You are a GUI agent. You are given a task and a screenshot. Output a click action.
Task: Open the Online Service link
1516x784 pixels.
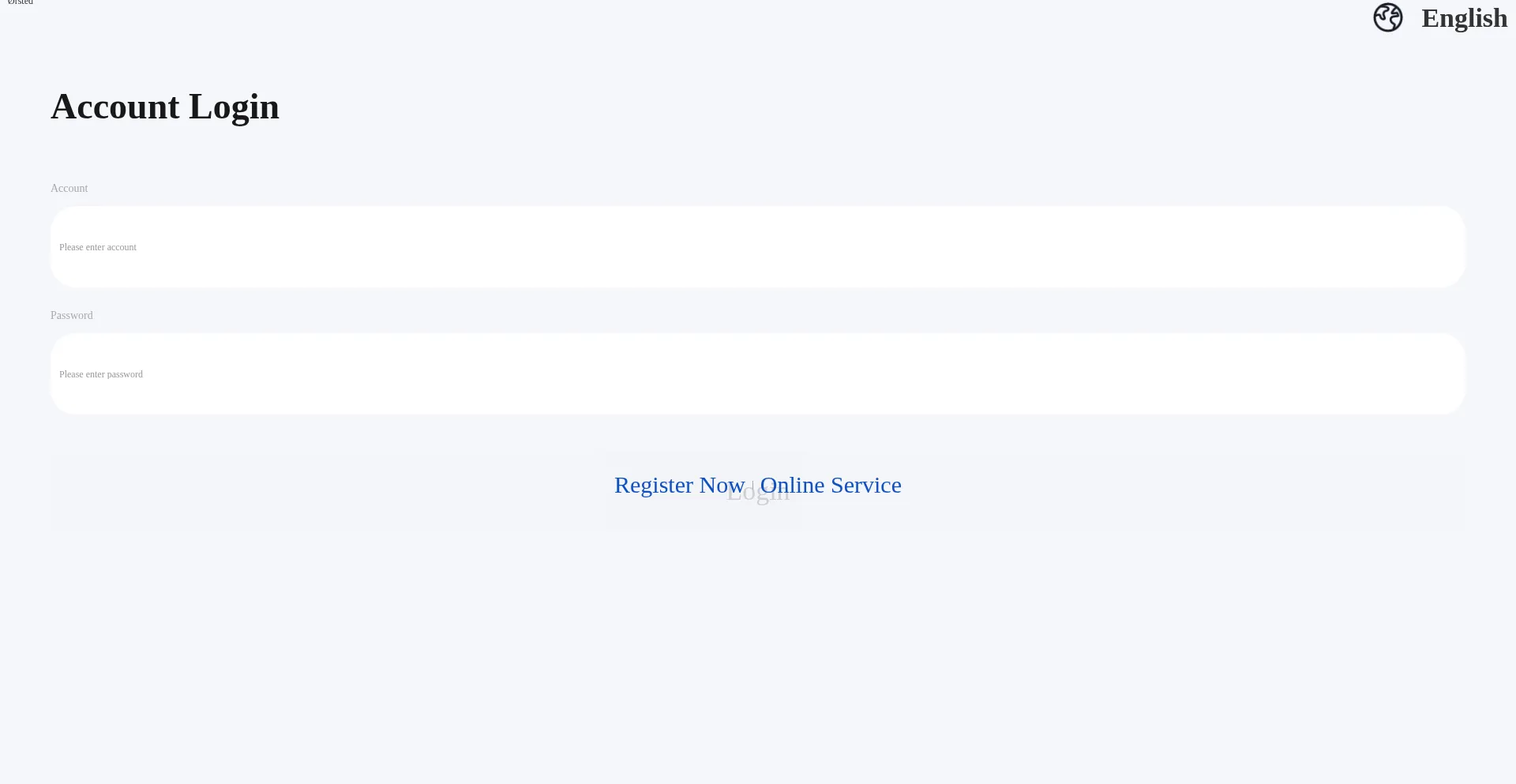point(831,485)
